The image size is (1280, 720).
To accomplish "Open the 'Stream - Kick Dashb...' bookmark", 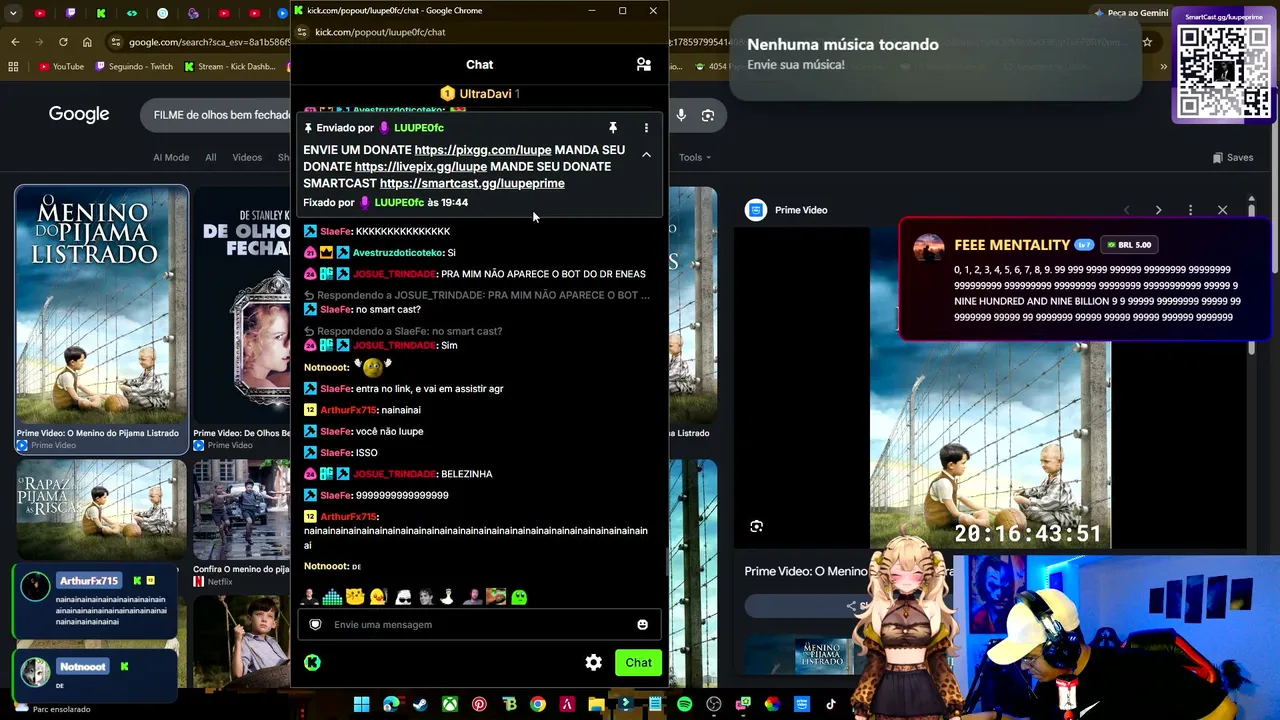I will coord(231,67).
